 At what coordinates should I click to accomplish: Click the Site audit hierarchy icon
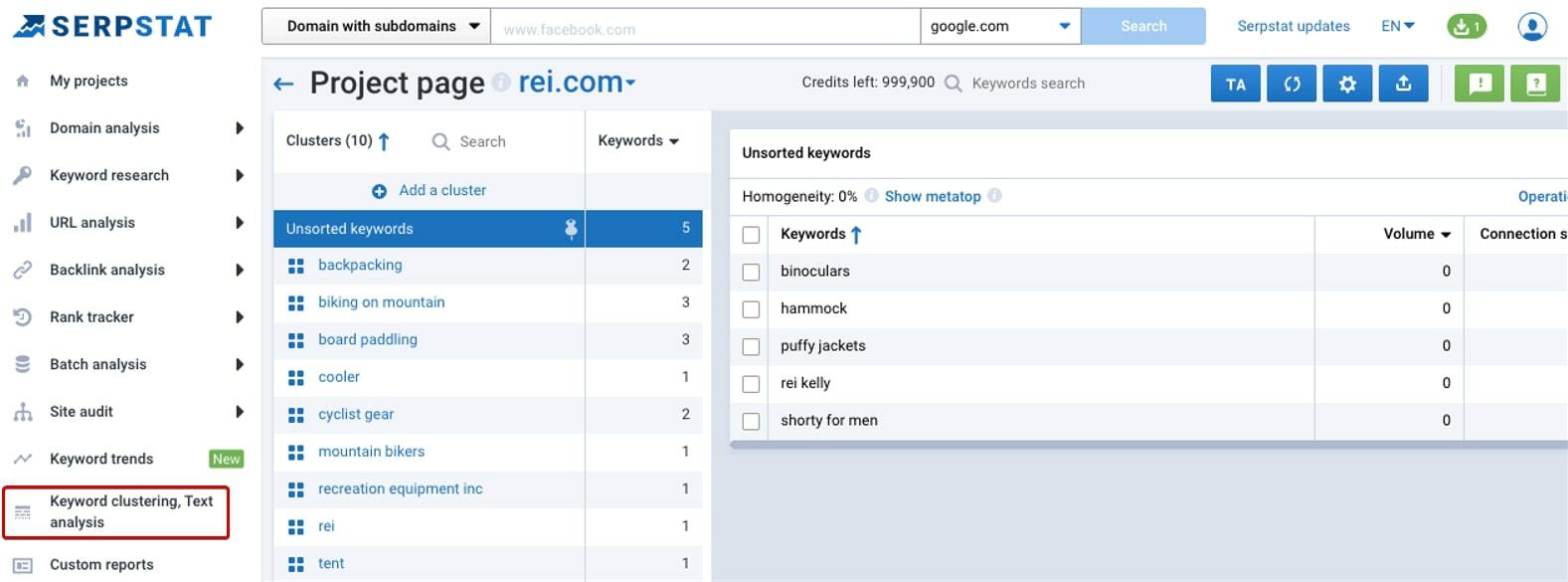click(x=23, y=412)
